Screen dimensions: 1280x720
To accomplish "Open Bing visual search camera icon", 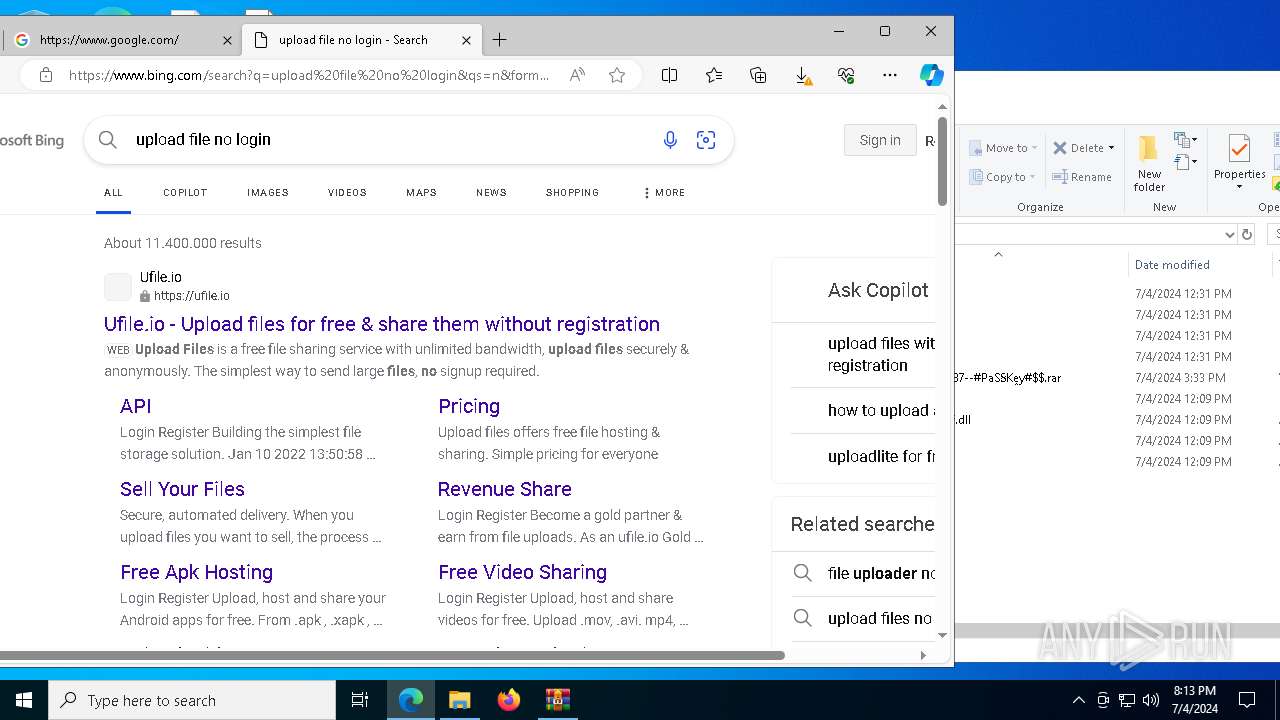I will pos(706,140).
